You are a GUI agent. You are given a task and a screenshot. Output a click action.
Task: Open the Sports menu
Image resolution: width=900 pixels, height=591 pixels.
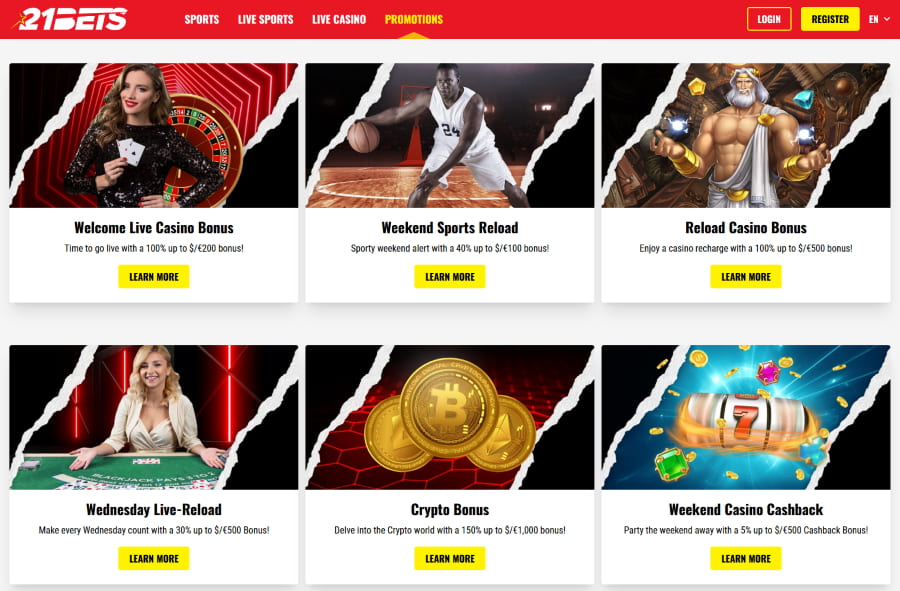201,20
